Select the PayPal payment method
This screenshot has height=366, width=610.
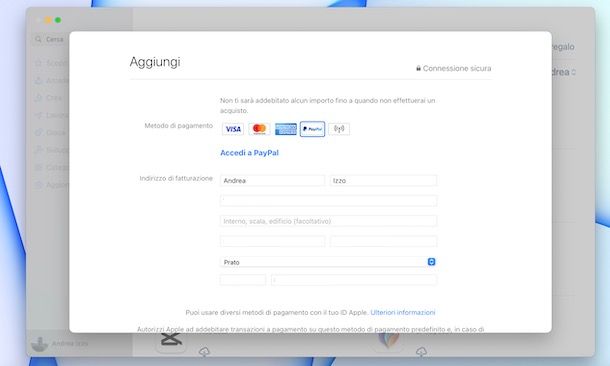(x=312, y=129)
